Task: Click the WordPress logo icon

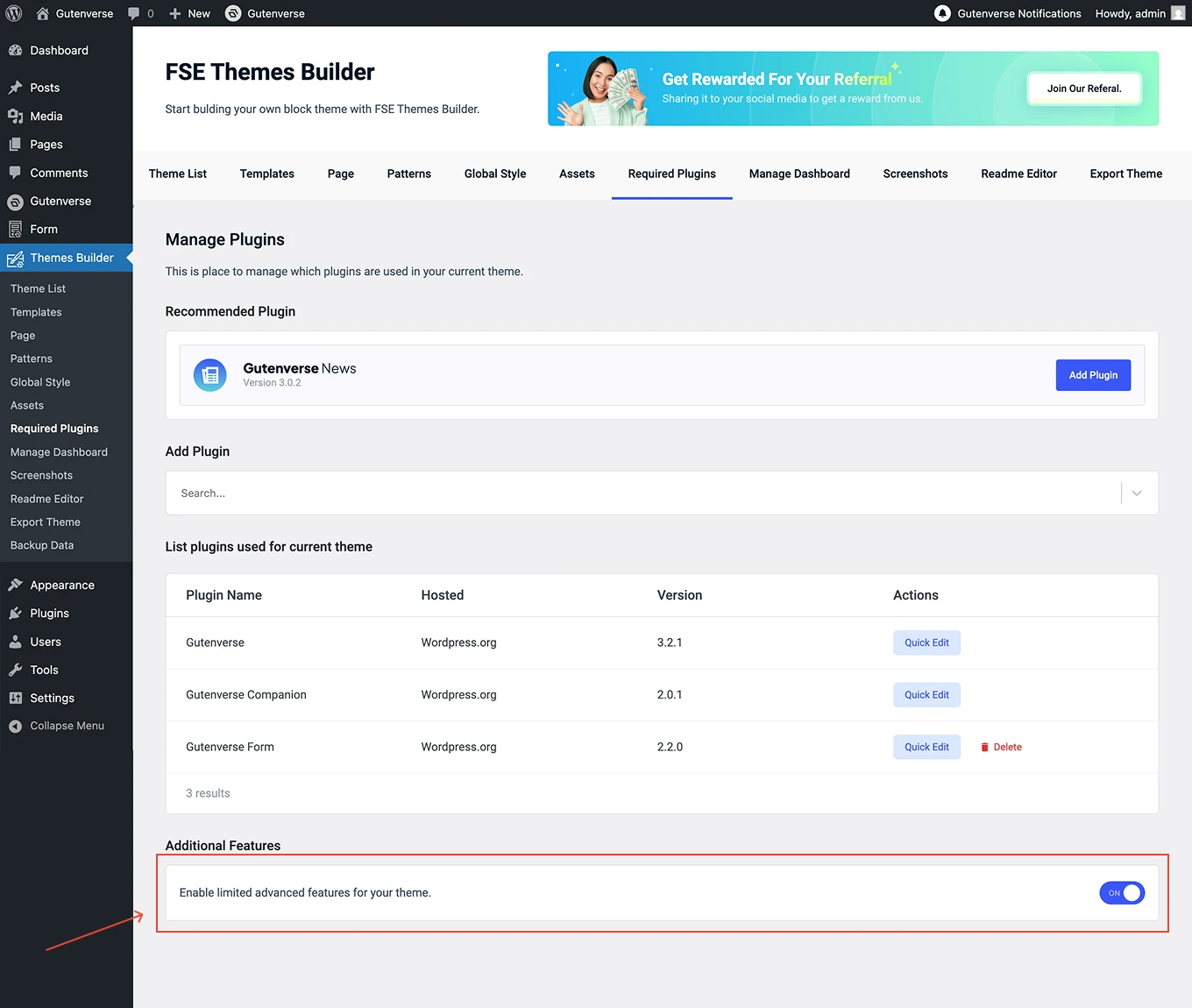Action: [14, 13]
